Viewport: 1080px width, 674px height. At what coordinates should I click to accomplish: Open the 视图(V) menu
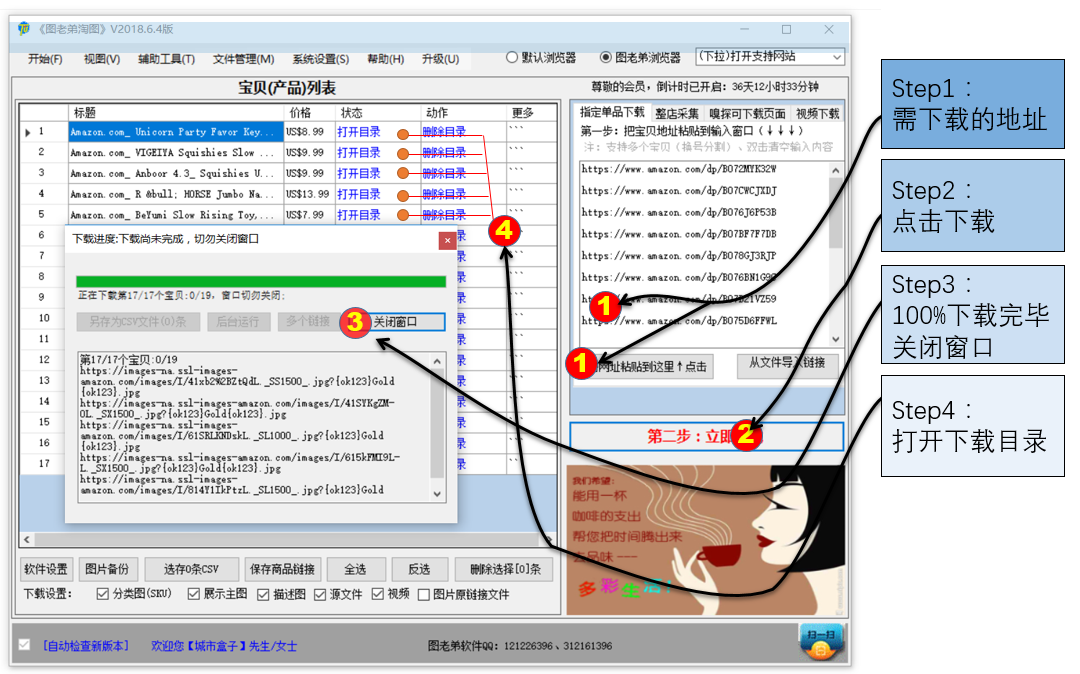[102, 59]
